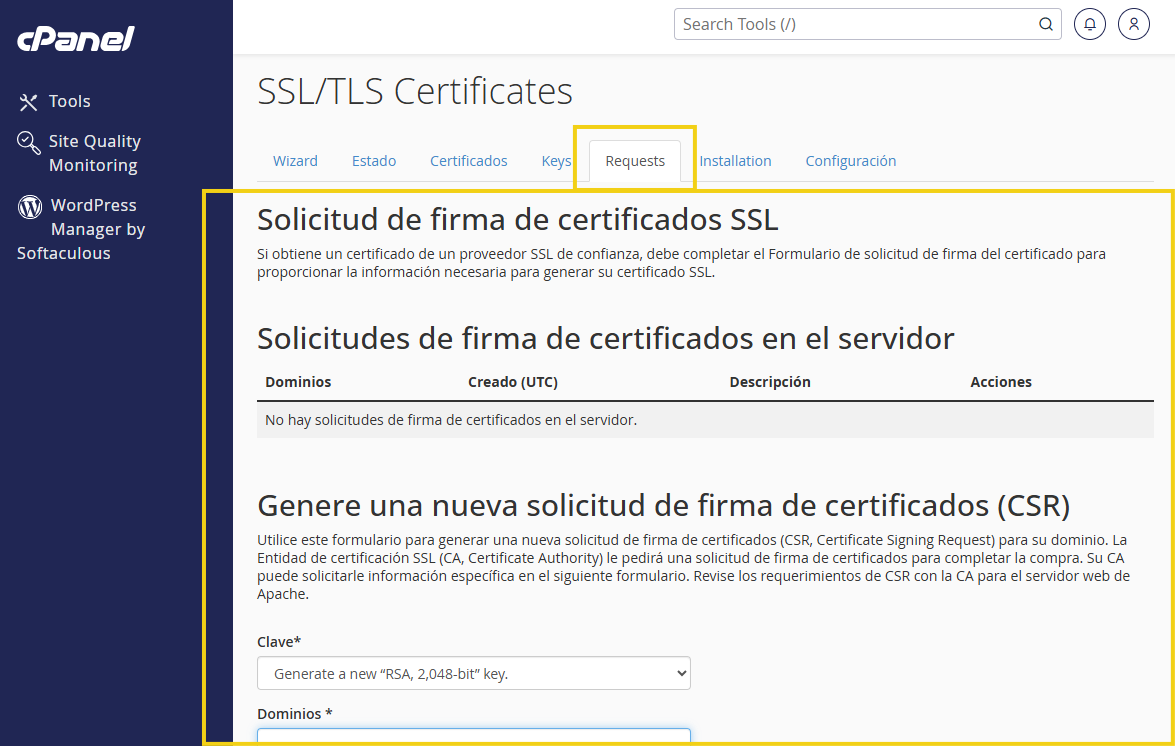
Task: Open the Tools sidebar link
Action: point(70,101)
